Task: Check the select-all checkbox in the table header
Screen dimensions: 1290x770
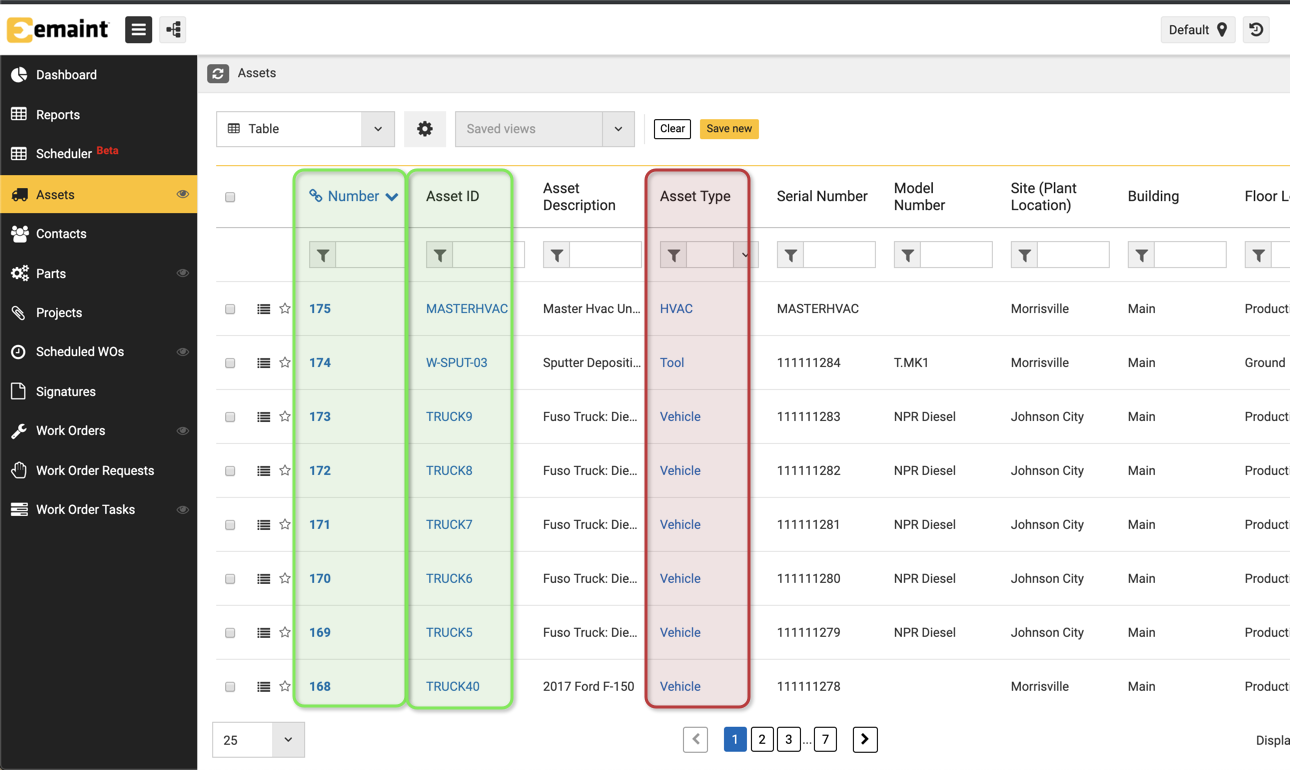Action: (x=230, y=197)
